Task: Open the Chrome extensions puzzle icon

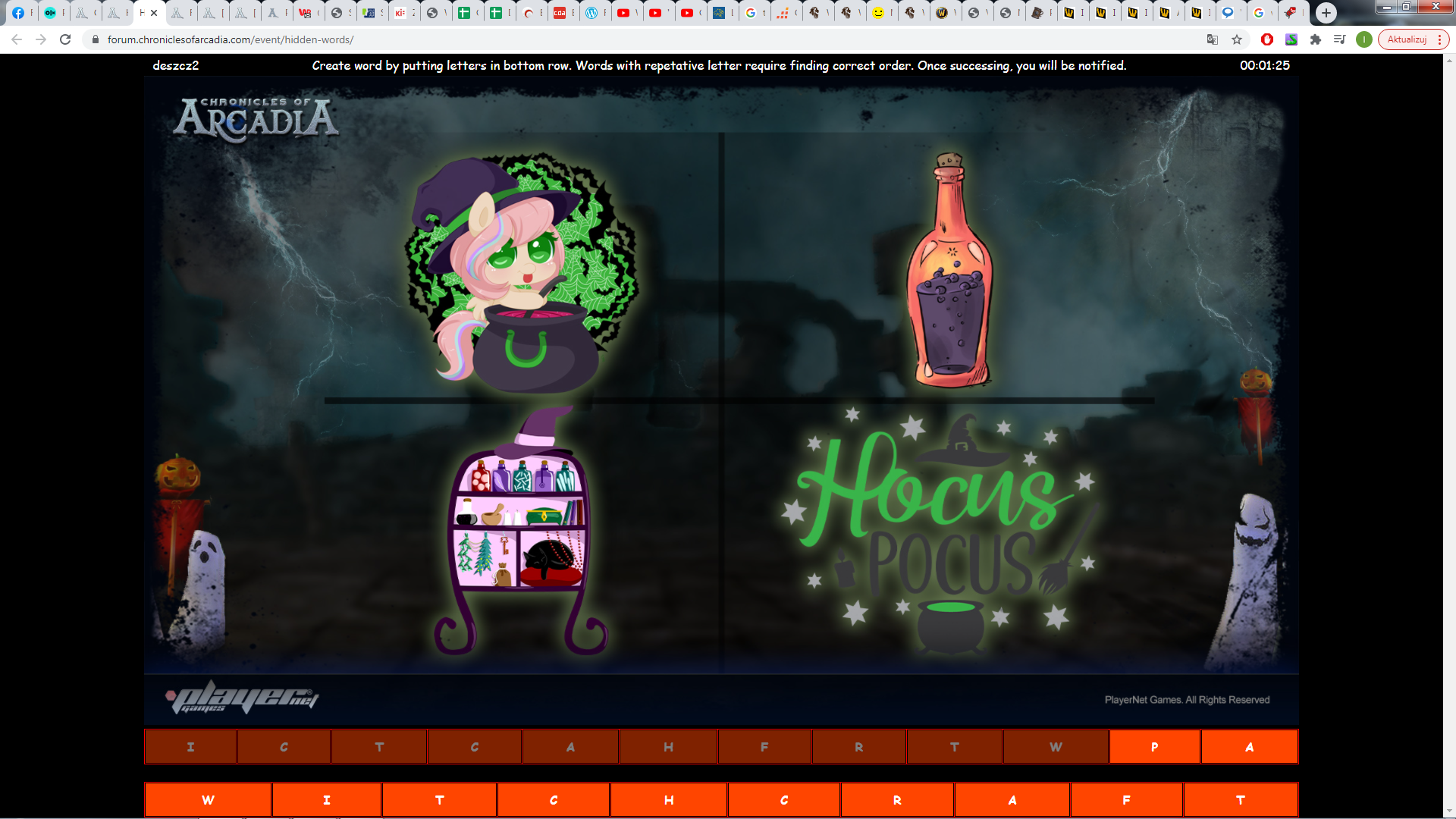Action: pyautogui.click(x=1316, y=39)
